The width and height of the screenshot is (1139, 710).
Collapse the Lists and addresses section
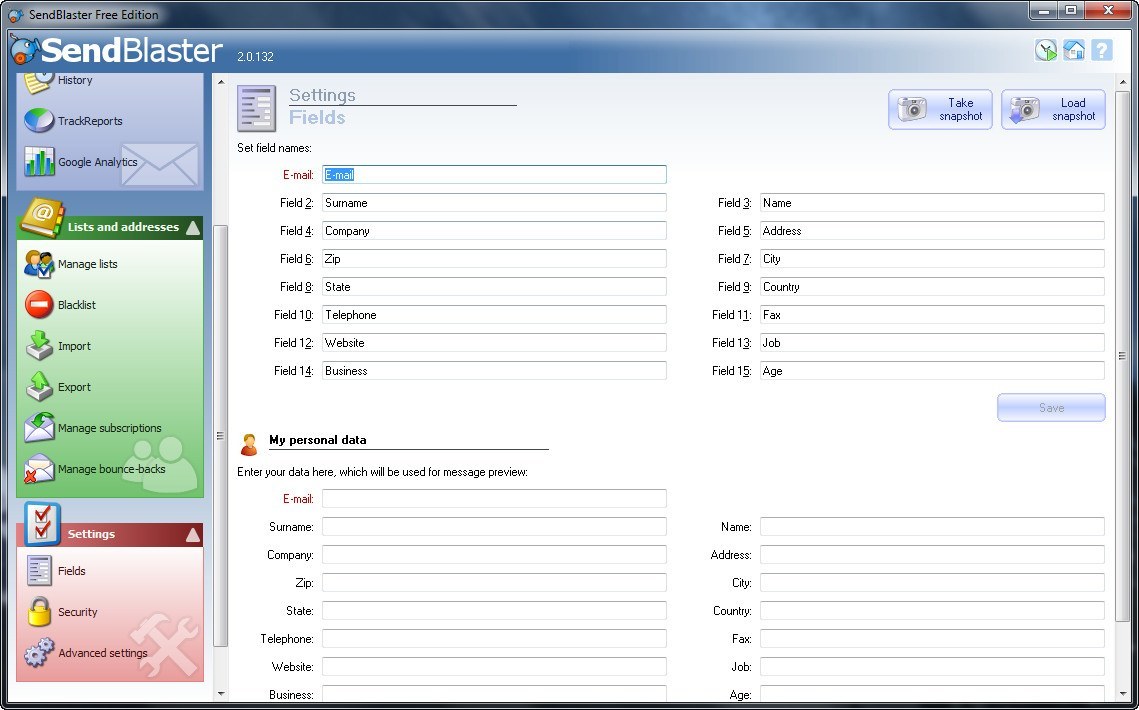[x=193, y=227]
